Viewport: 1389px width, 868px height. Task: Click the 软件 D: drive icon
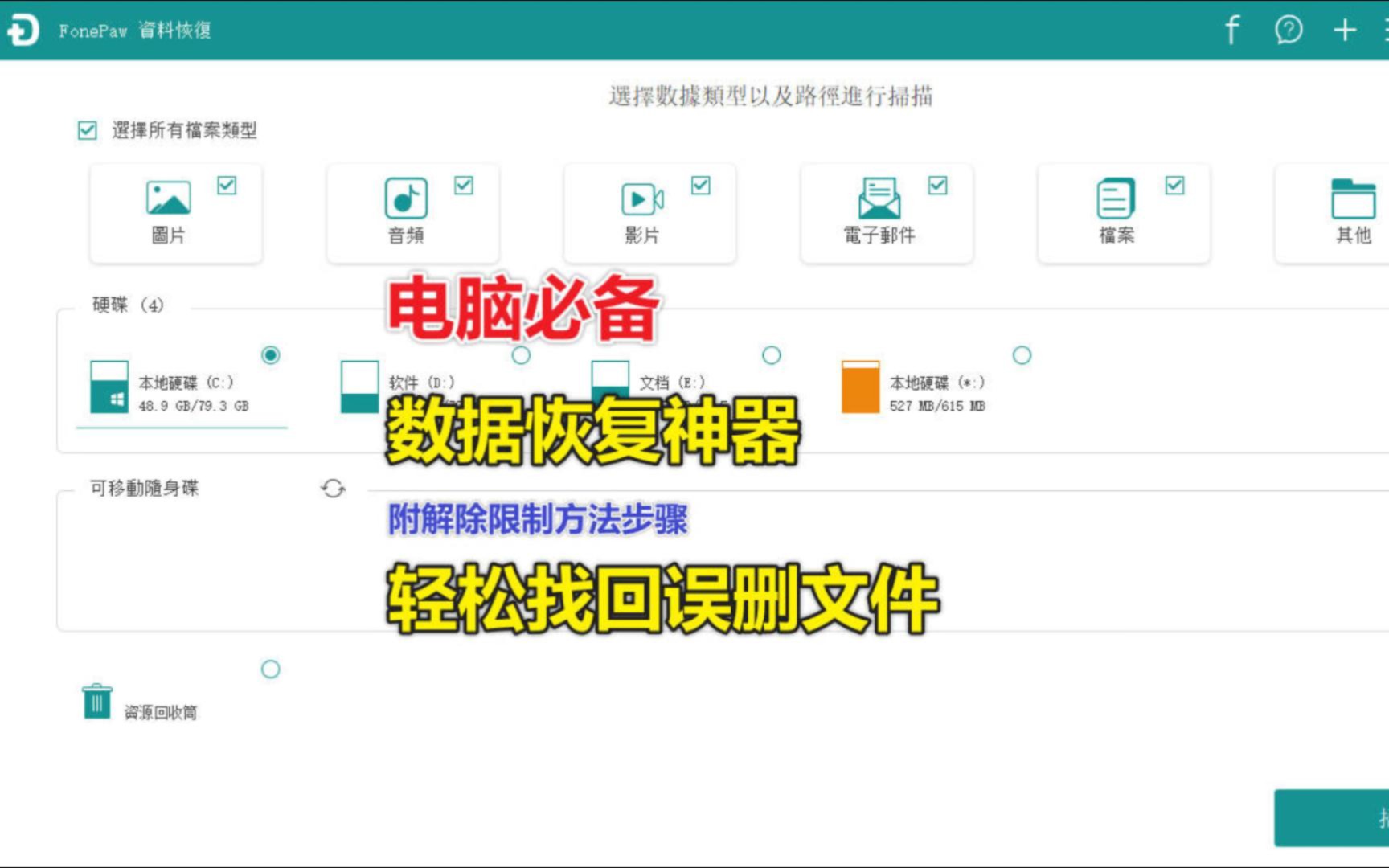(x=359, y=387)
